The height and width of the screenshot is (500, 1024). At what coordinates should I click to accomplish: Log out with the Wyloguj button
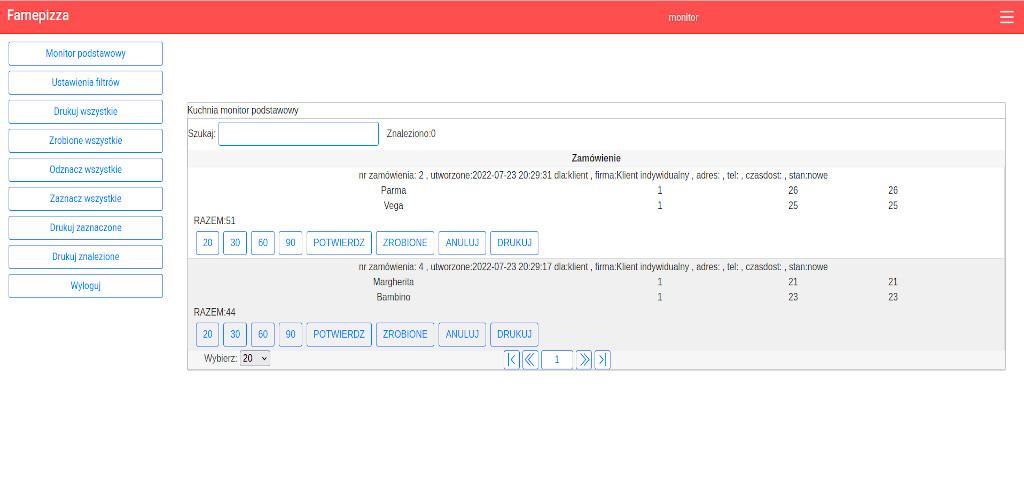point(86,286)
